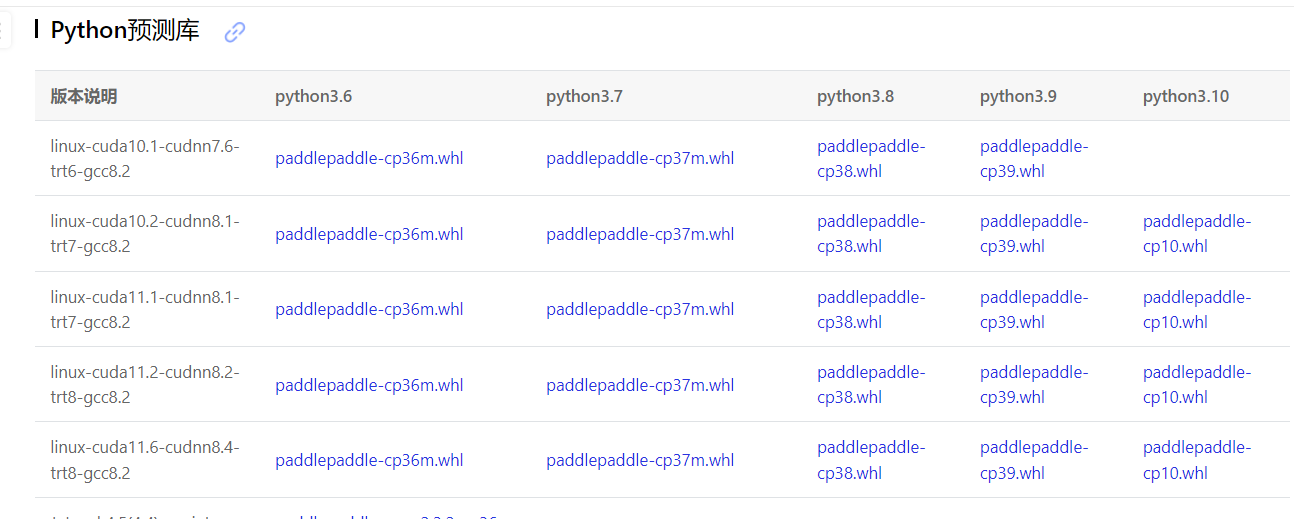Screen dimensions: 1294x519
Task: Select the python3.10 column header
Action: pos(1186,96)
